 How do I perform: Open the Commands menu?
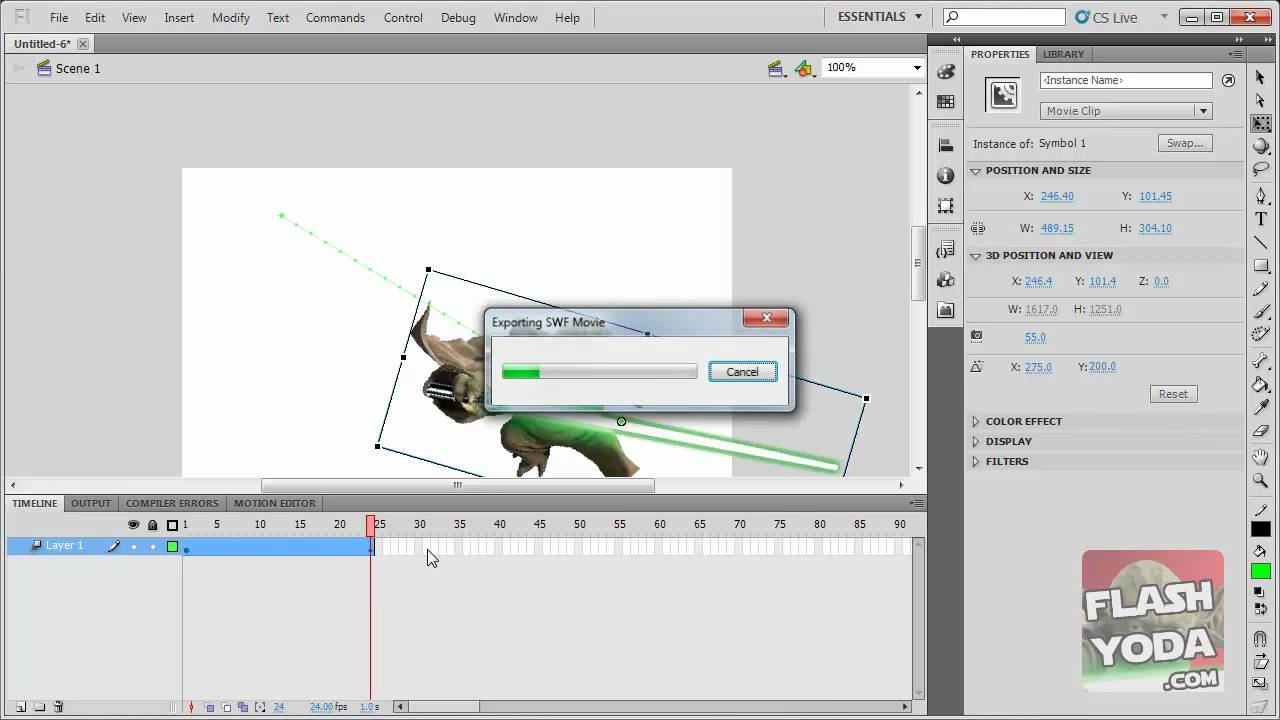point(335,18)
